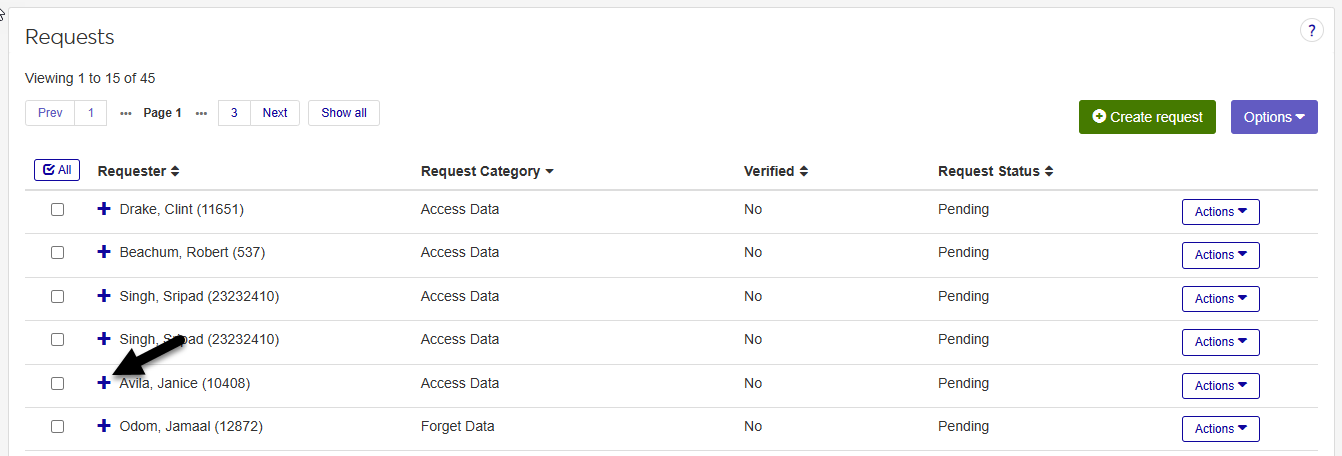This screenshot has width=1342, height=456.
Task: Check the Odom, Jamaal row checkbox
Action: click(57, 426)
